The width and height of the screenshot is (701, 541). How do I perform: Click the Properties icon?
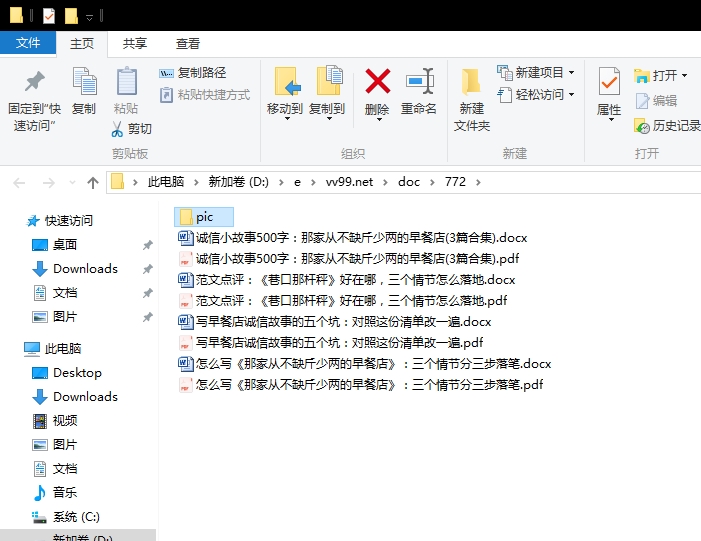609,81
